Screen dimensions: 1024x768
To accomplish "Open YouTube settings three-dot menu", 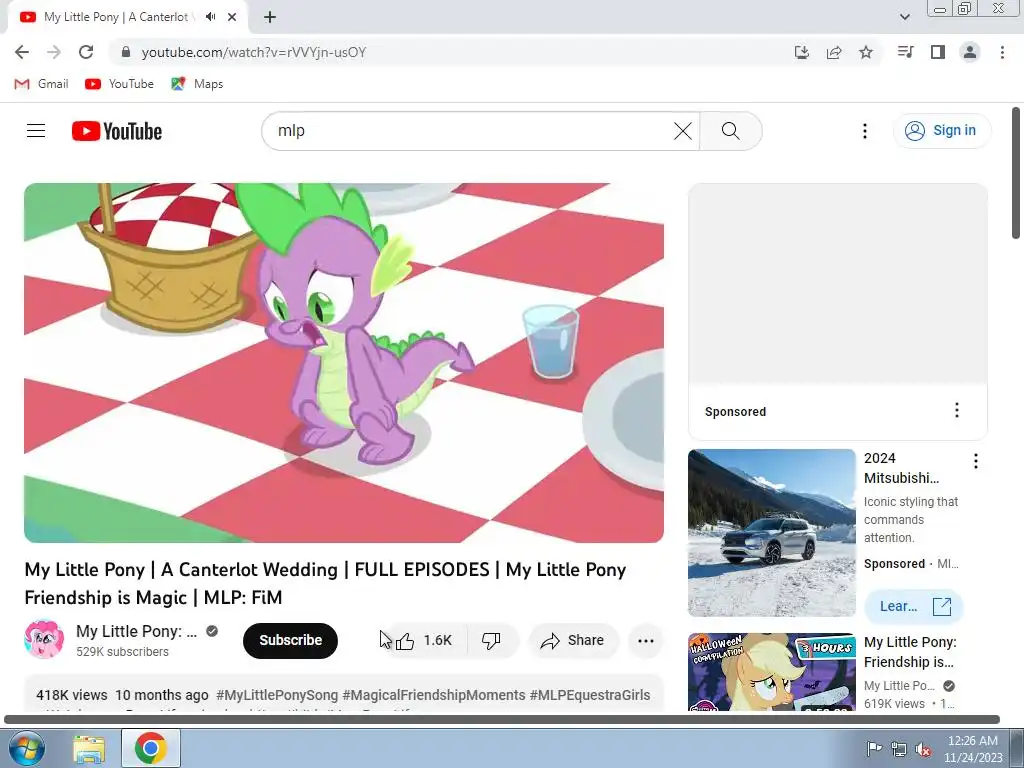I will (x=865, y=131).
